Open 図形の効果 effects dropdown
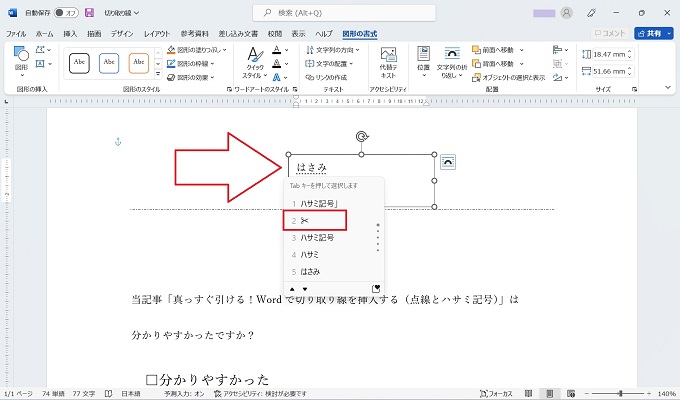This screenshot has height=400, width=680. point(191,77)
